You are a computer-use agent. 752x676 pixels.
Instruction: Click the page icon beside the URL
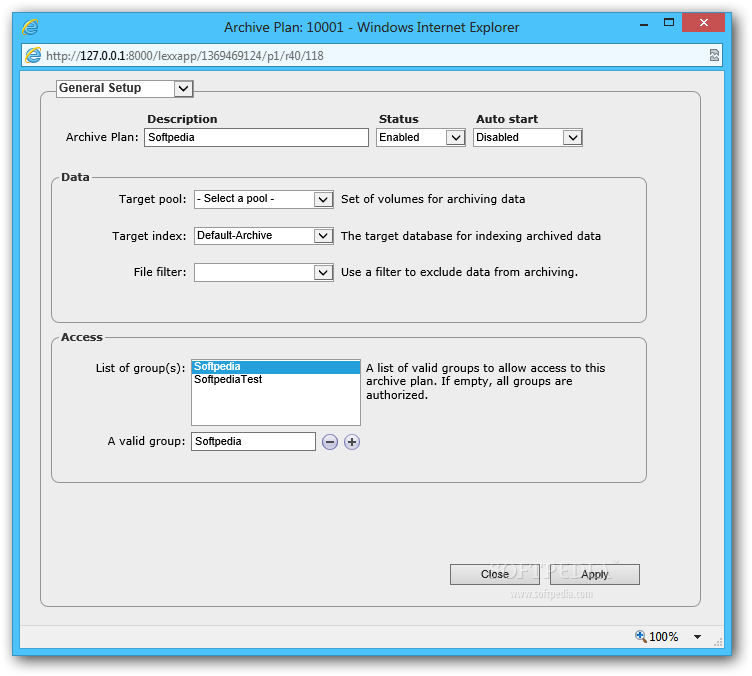point(33,56)
